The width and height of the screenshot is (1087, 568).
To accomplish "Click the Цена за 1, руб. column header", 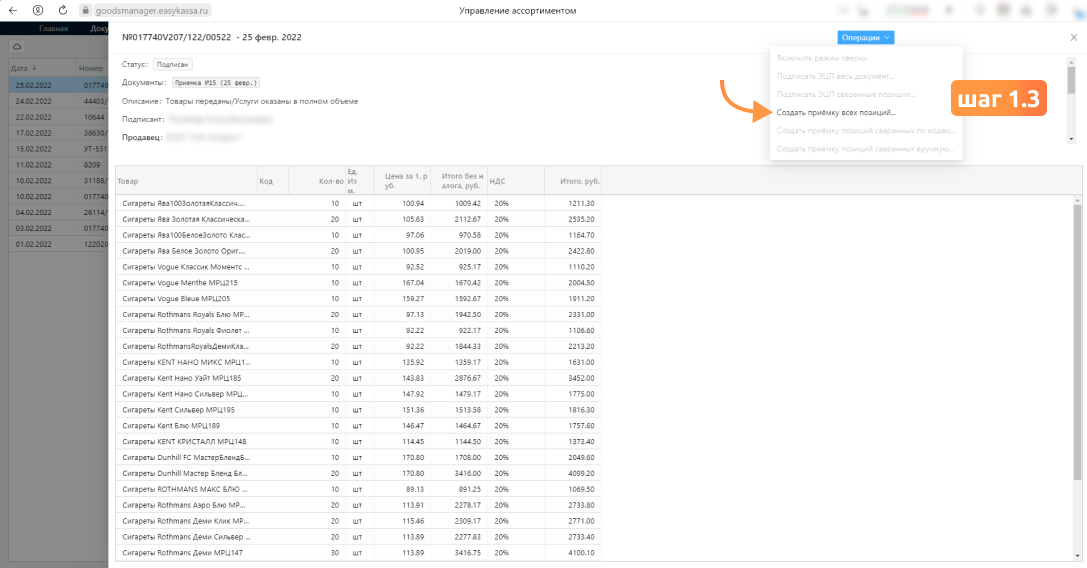I will (402, 181).
